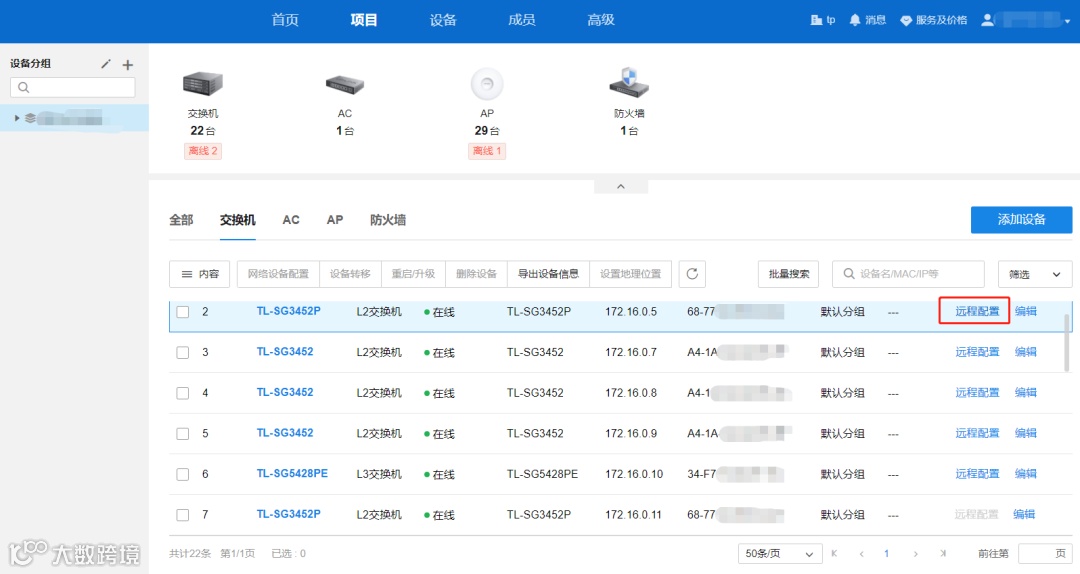Click the firewall device icon

tap(629, 83)
